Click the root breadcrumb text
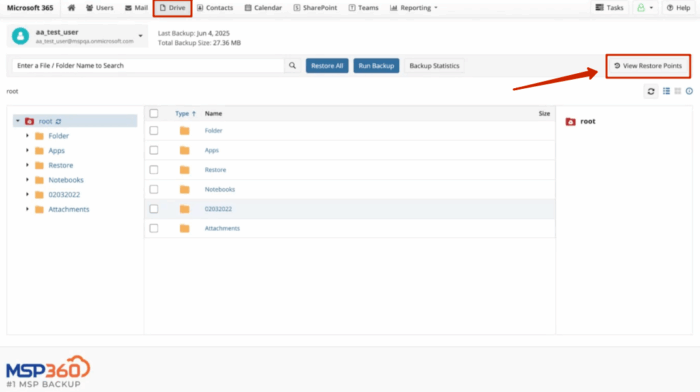 (12, 92)
